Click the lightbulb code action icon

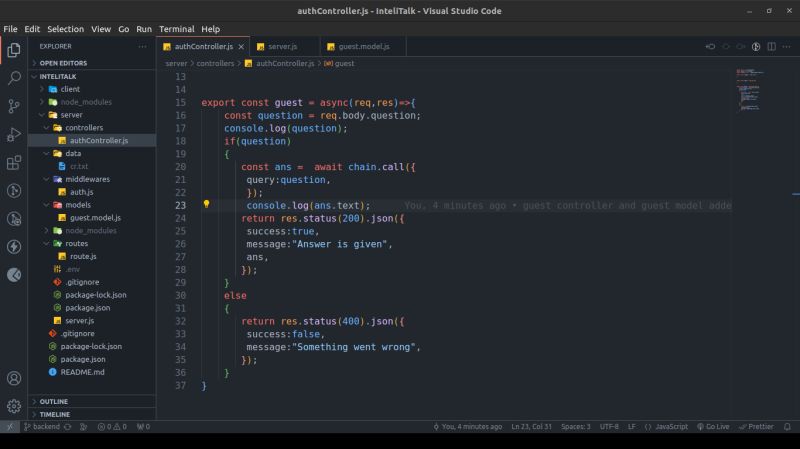[x=207, y=204]
